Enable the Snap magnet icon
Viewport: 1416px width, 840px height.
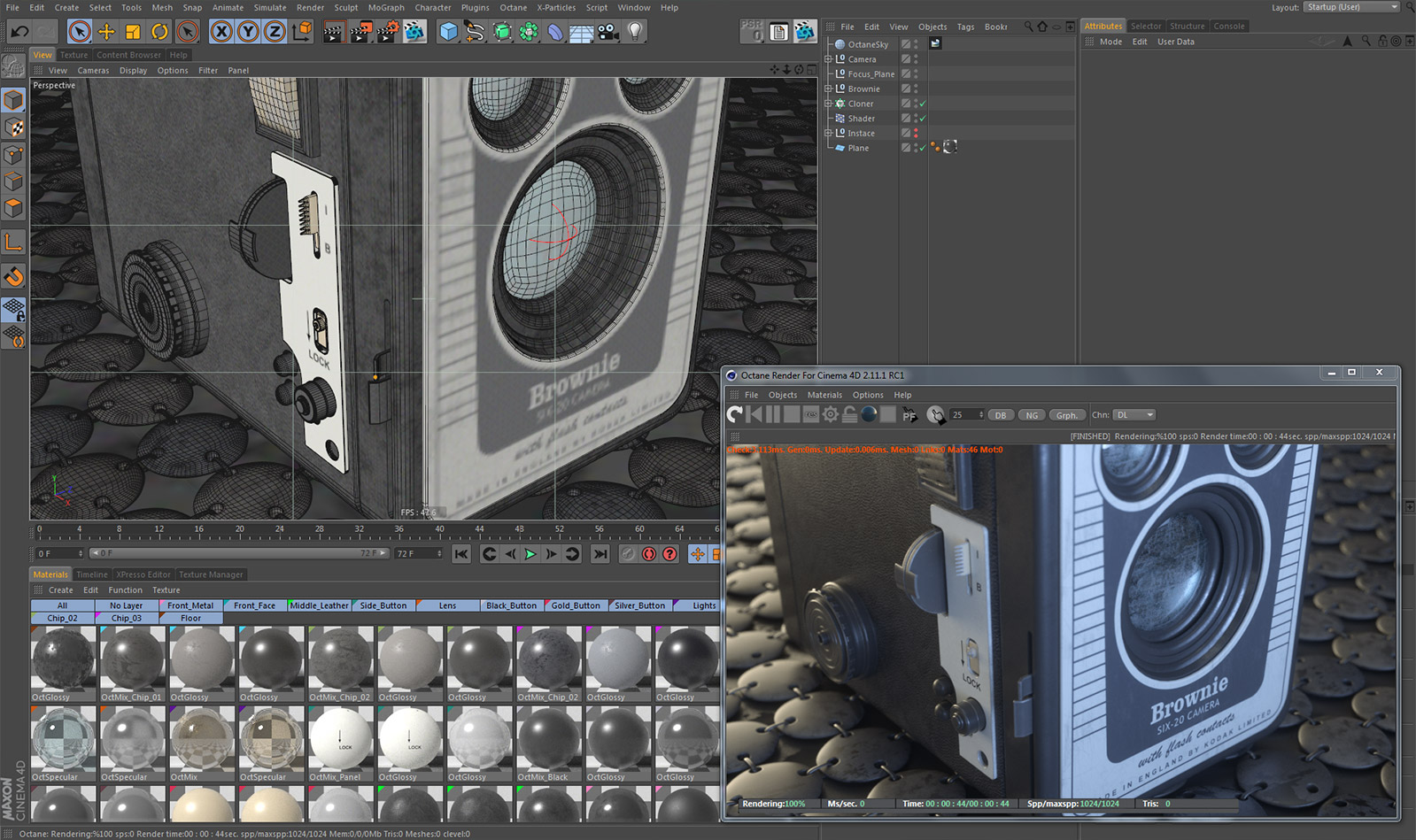pyautogui.click(x=13, y=277)
